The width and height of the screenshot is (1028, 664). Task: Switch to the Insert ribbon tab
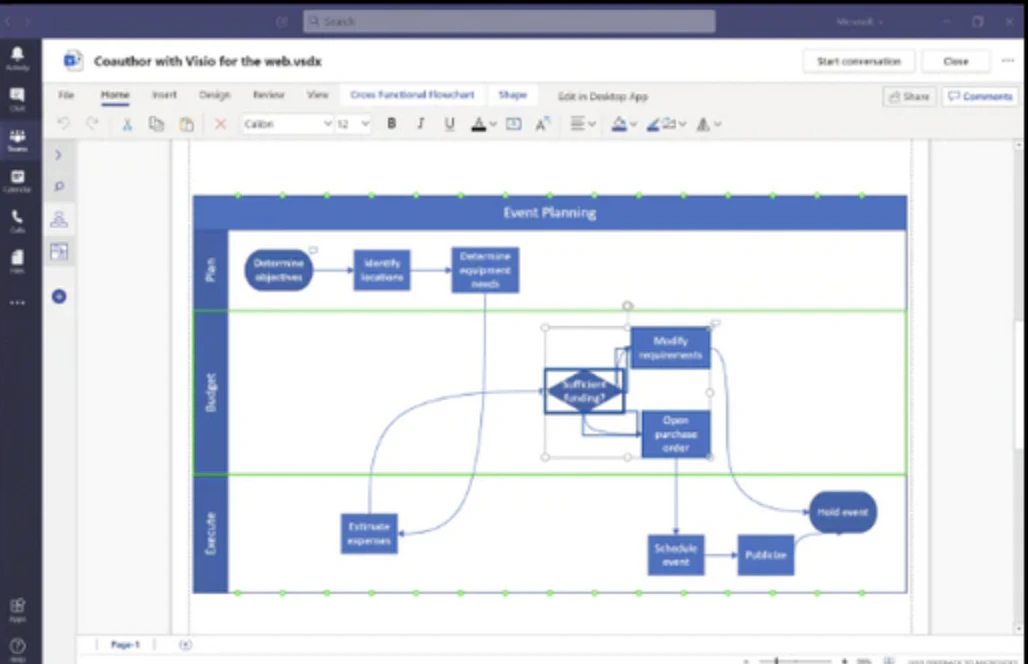click(x=164, y=94)
